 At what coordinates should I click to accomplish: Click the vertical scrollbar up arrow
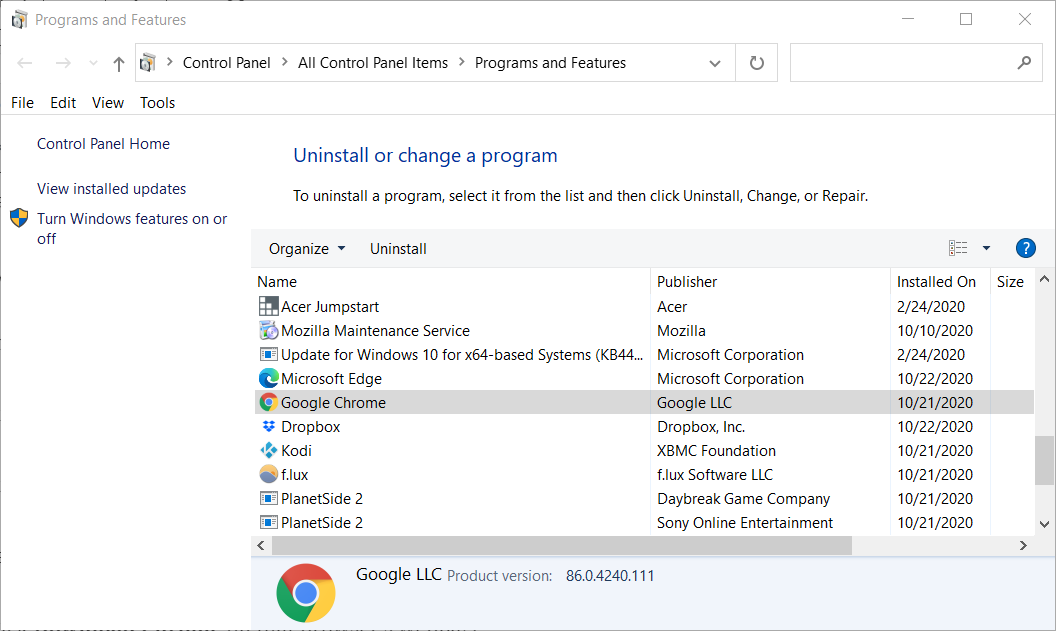1044,279
